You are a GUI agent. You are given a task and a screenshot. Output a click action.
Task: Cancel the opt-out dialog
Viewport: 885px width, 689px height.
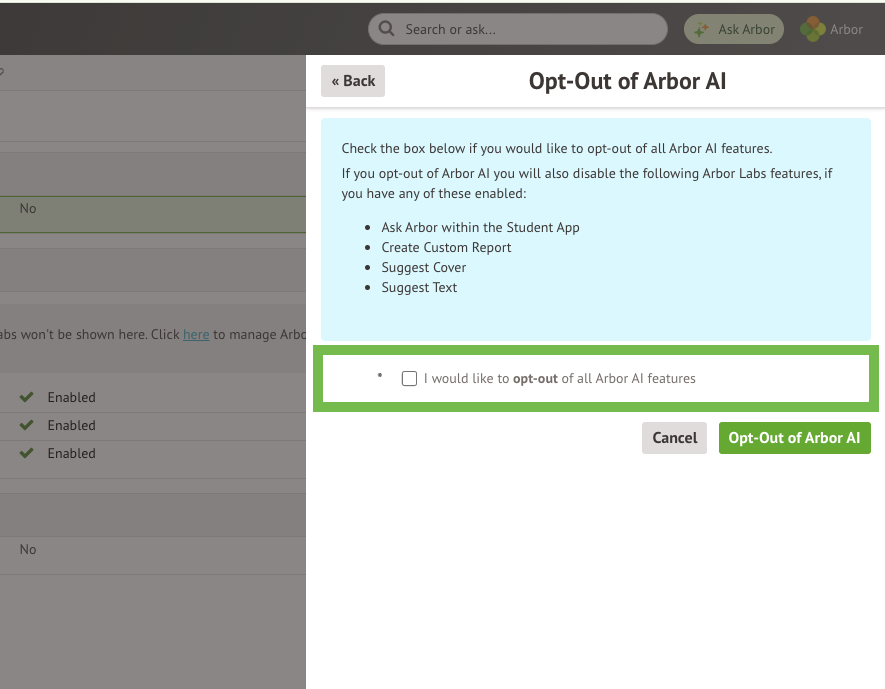tap(674, 438)
